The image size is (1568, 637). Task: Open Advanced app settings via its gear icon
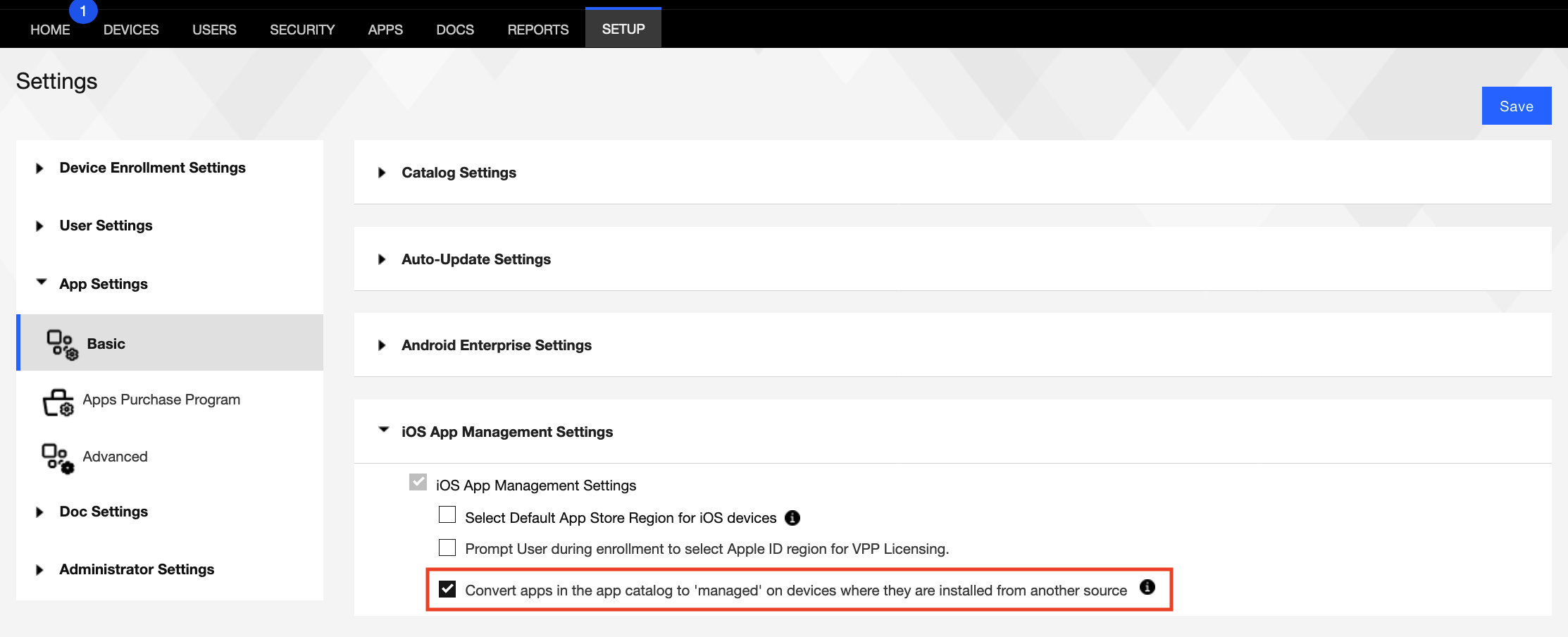click(56, 458)
